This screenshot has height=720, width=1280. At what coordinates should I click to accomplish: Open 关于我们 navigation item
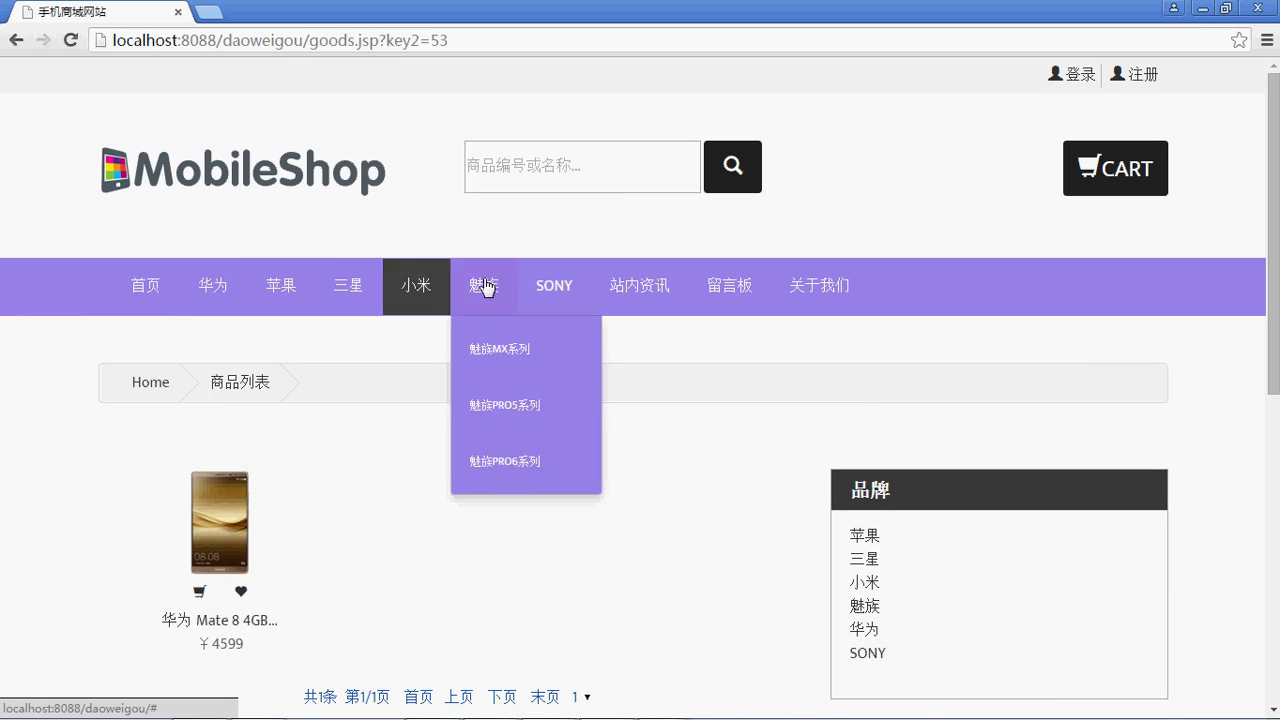click(x=819, y=286)
